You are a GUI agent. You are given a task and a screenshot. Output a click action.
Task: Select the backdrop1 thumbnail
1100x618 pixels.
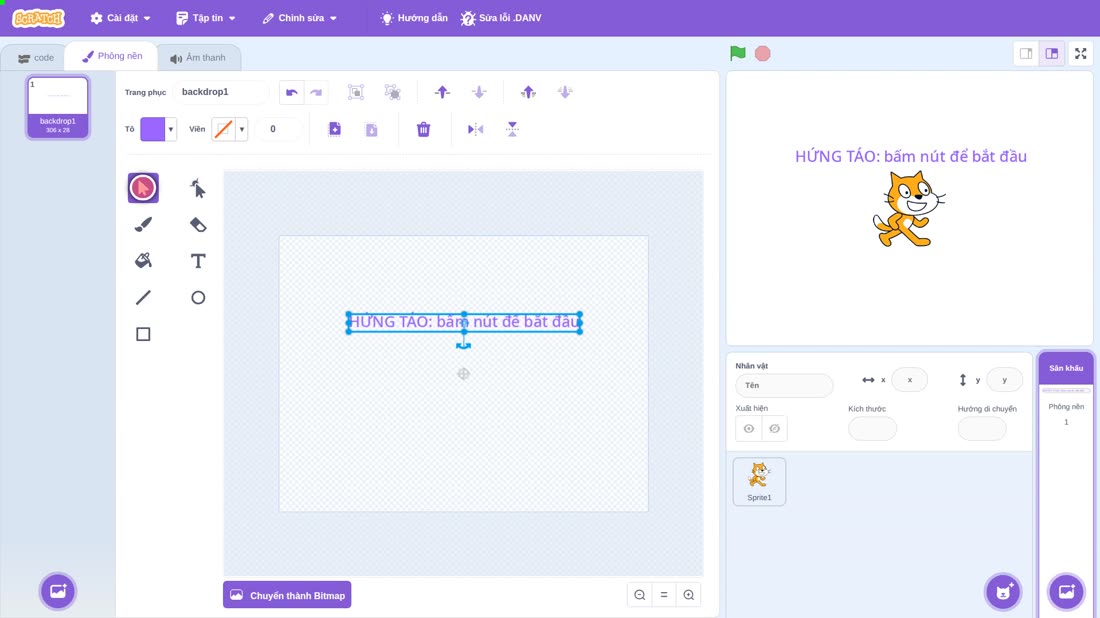click(x=58, y=107)
